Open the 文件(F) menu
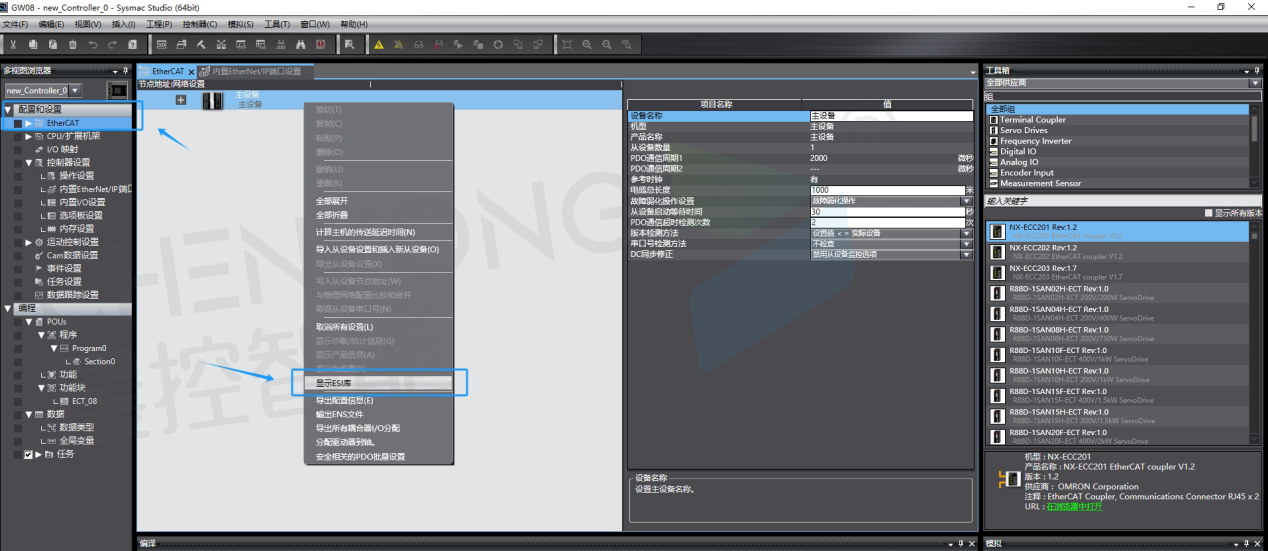This screenshot has width=1268, height=551. point(15,24)
